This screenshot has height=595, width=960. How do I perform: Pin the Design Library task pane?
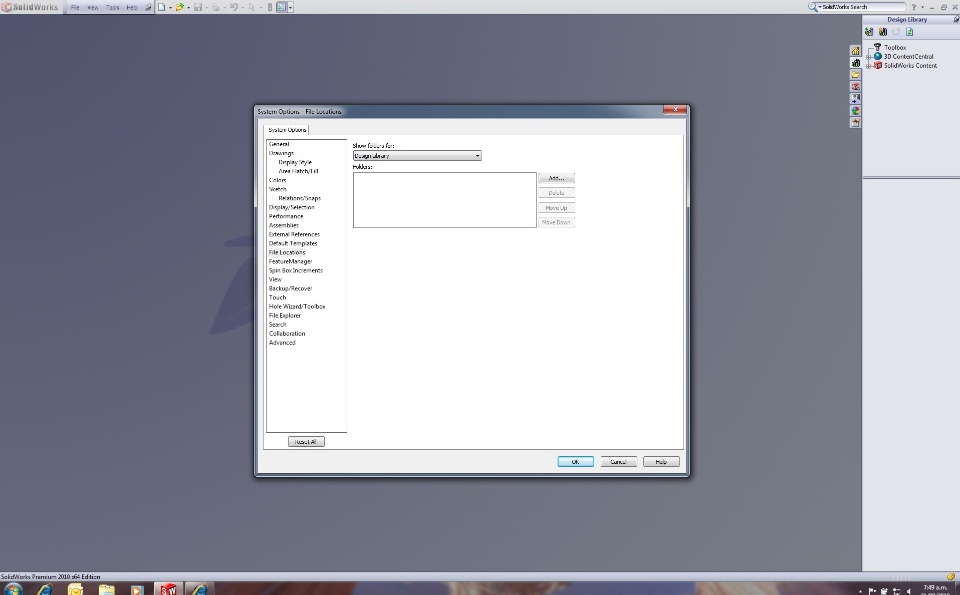click(956, 20)
